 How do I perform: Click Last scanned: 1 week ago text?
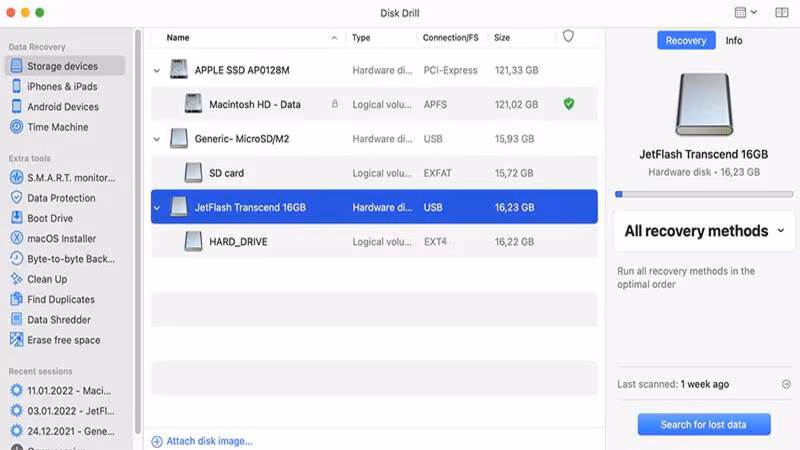673,384
